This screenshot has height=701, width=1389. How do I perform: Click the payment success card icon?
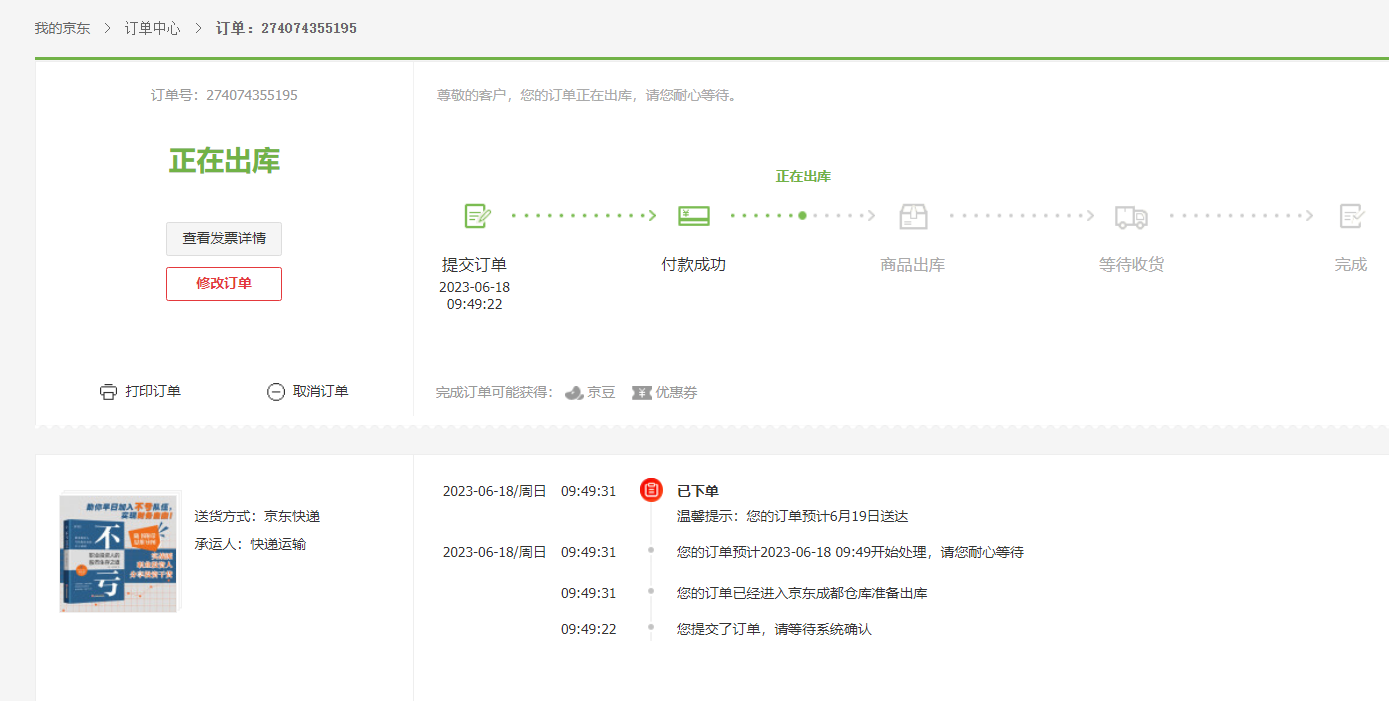tap(694, 215)
